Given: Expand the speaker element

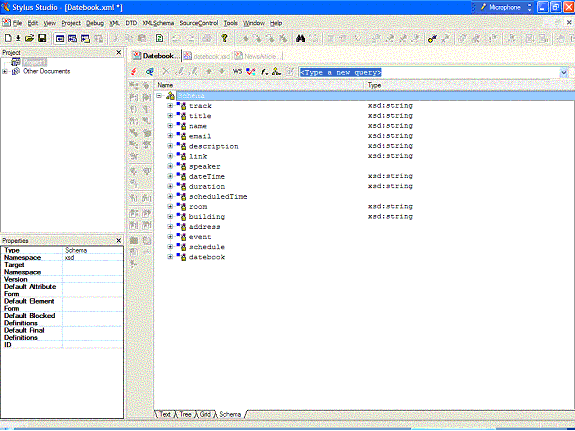Looking at the screenshot, I should [x=170, y=166].
